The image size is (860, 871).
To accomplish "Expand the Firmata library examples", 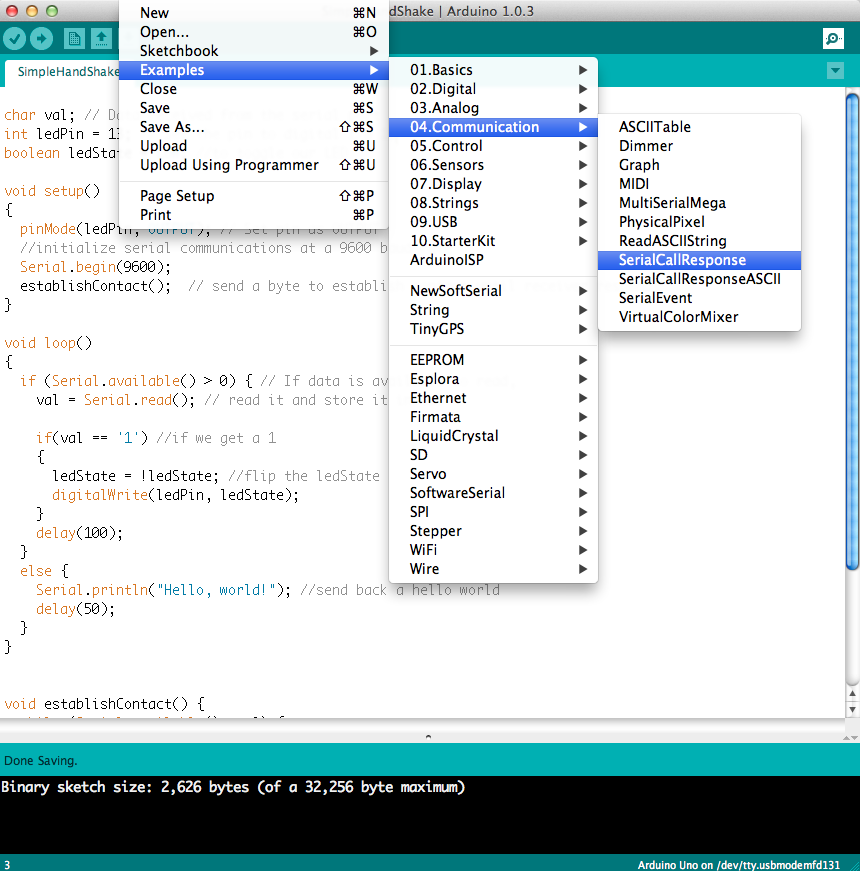I will point(493,417).
